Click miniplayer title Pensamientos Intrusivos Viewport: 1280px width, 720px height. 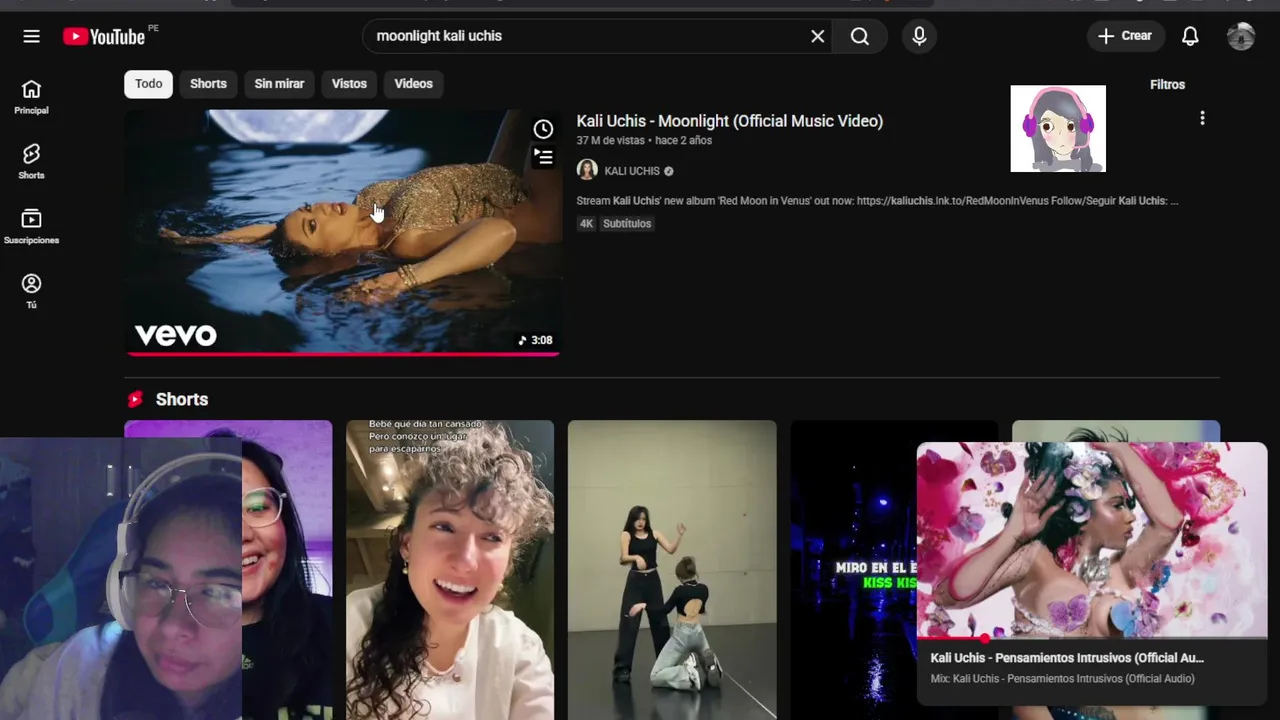[x=1067, y=658]
